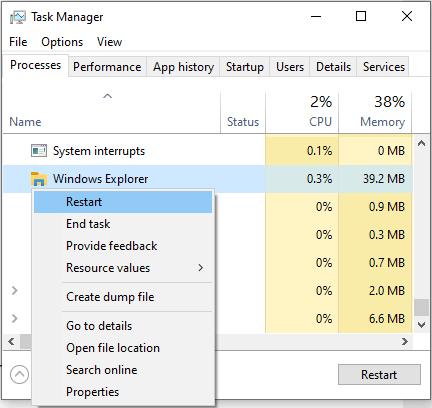Click the Fewer details circle arrow icon
The width and height of the screenshot is (432, 408).
pyautogui.click(x=19, y=375)
